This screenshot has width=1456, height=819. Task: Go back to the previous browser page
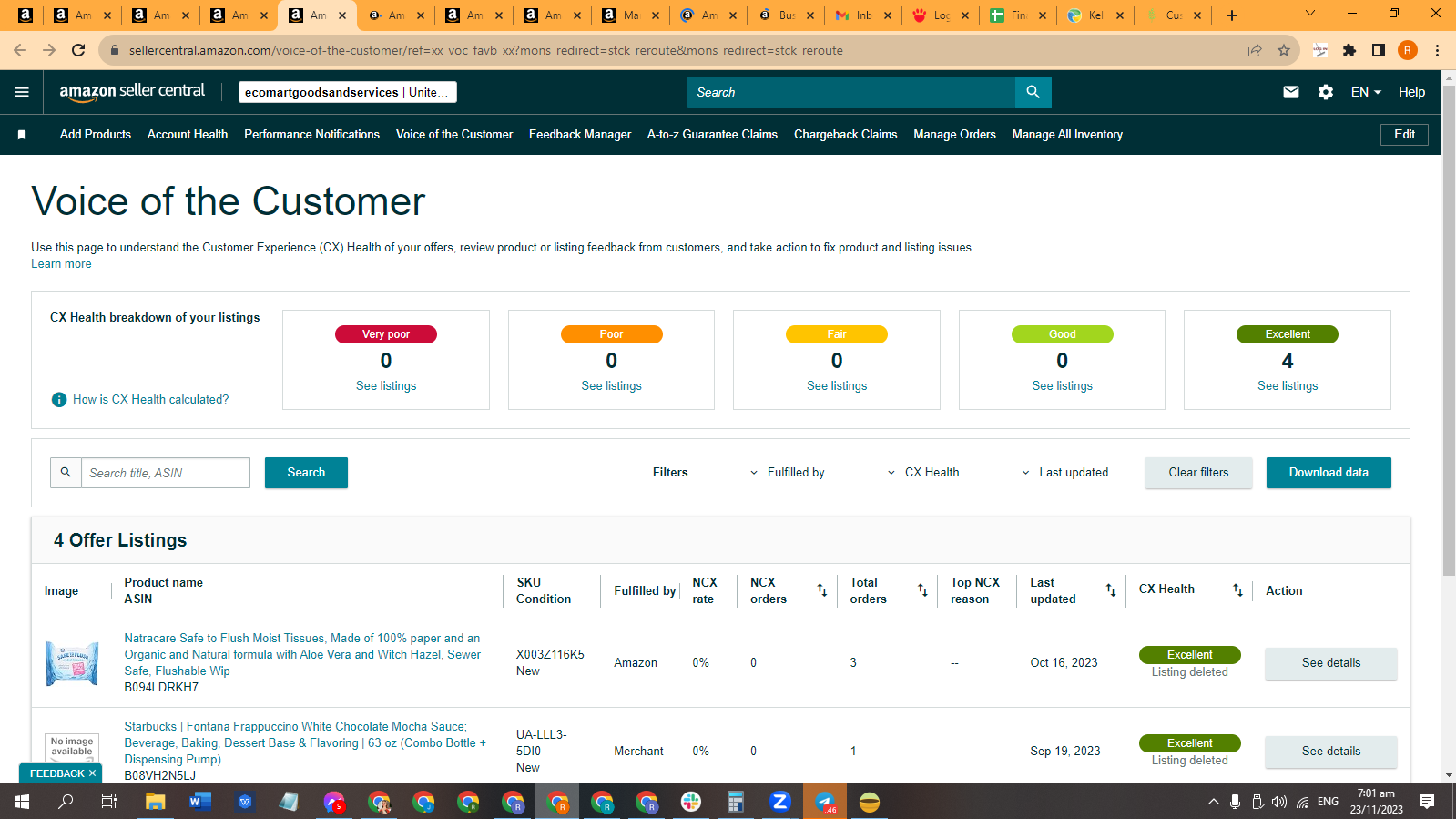coord(20,50)
